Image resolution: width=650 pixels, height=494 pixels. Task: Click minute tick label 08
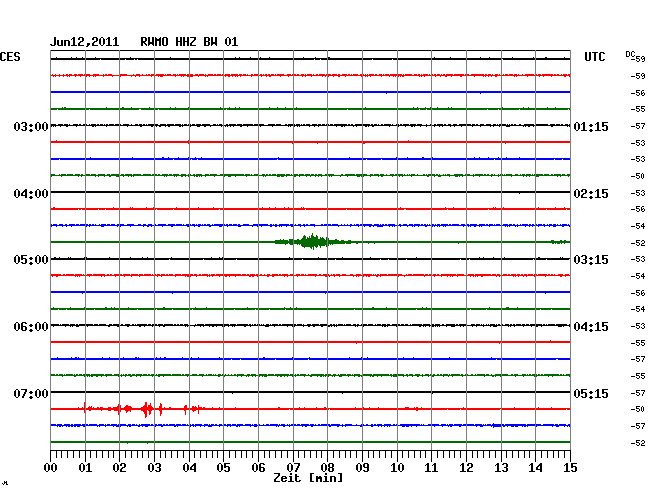[327, 468]
